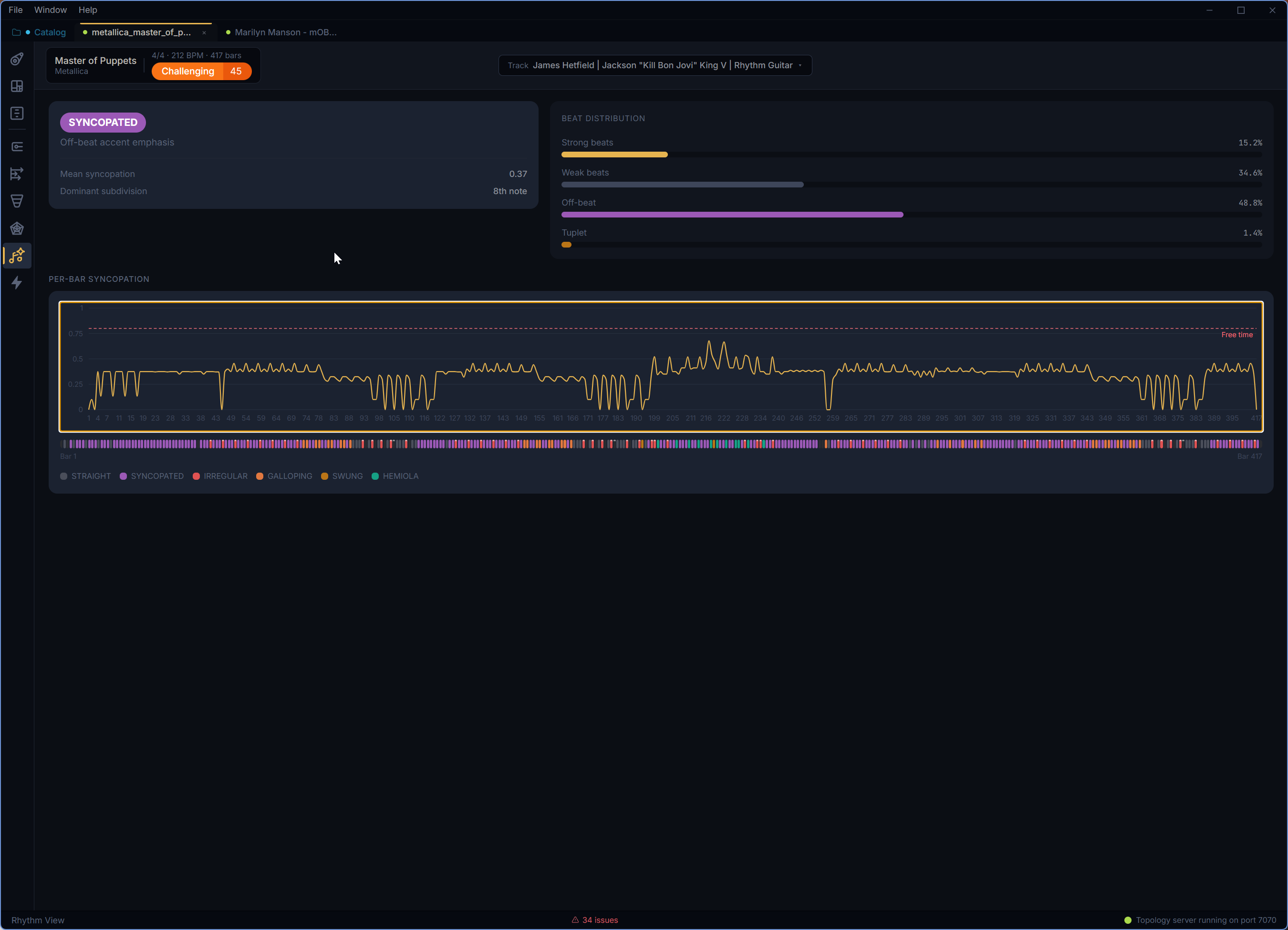The image size is (1288, 930).
Task: Click the PER-BAR SYNCOPATION heading
Action: (x=99, y=279)
